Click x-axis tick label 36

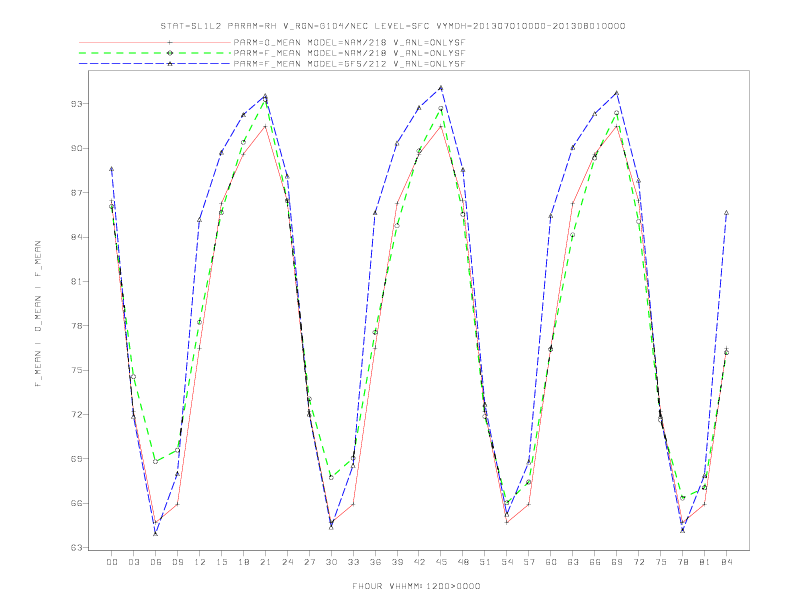(375, 562)
